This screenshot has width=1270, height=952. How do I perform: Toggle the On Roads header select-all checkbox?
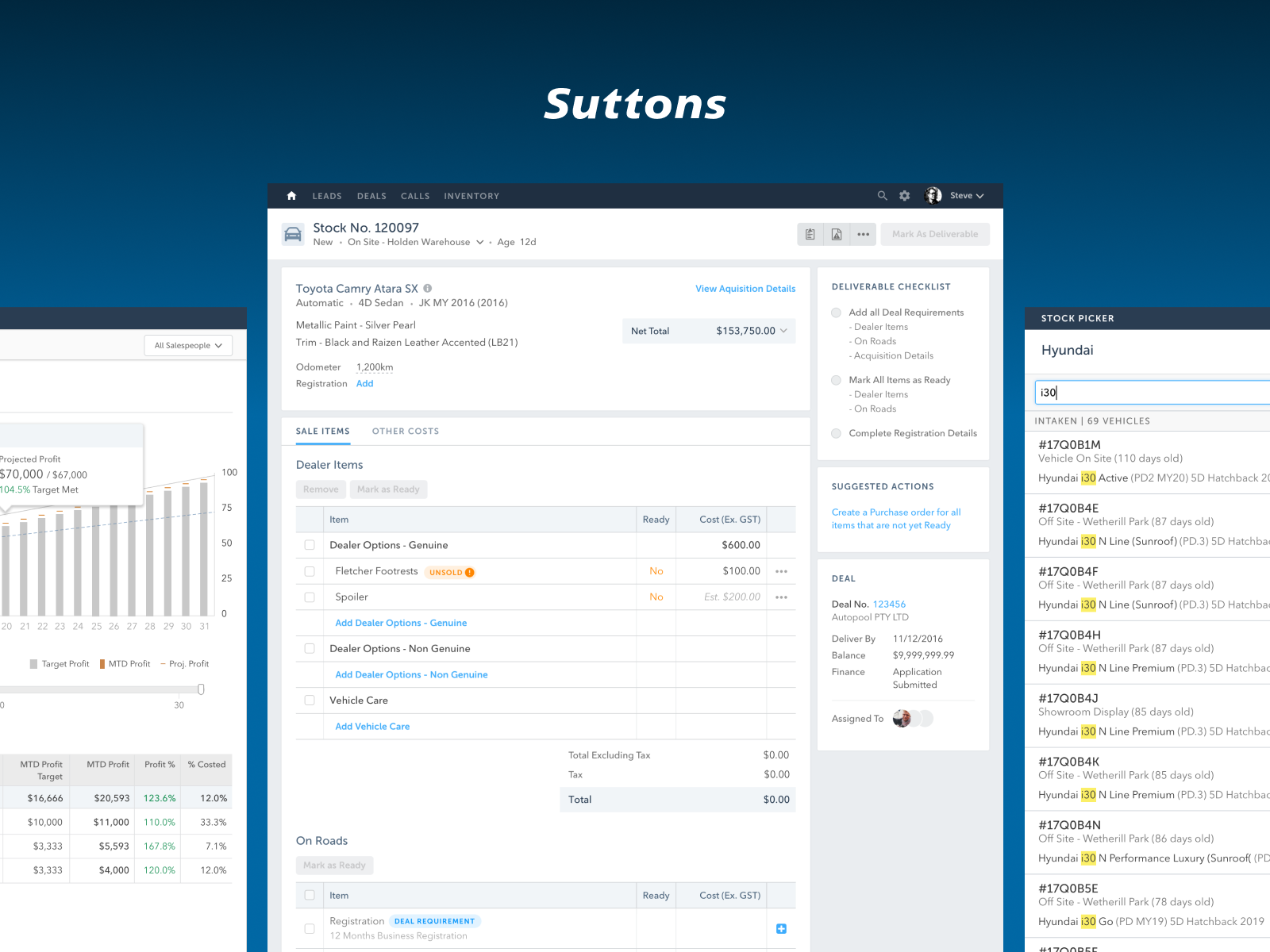pos(310,896)
